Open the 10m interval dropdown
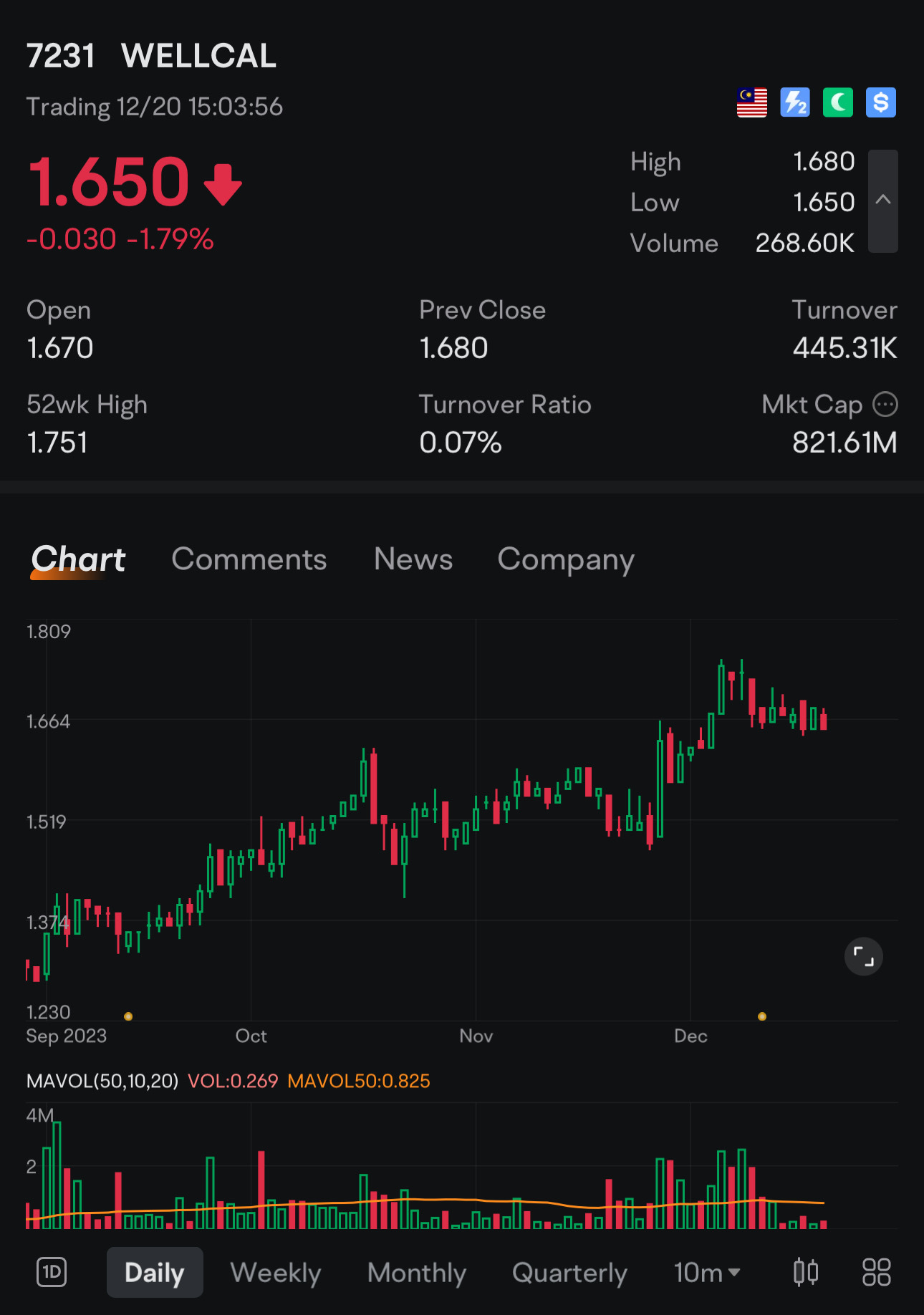This screenshot has height=1315, width=924. pyautogui.click(x=707, y=1273)
